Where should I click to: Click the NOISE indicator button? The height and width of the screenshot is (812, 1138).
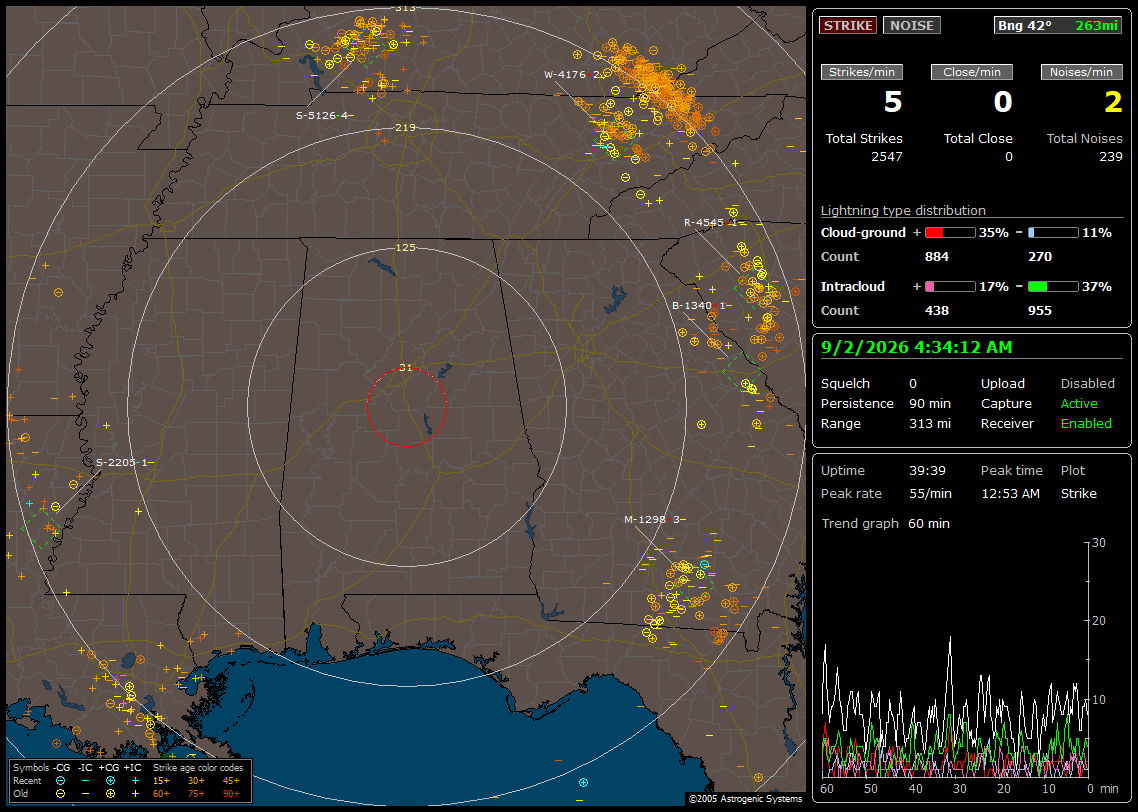point(912,25)
